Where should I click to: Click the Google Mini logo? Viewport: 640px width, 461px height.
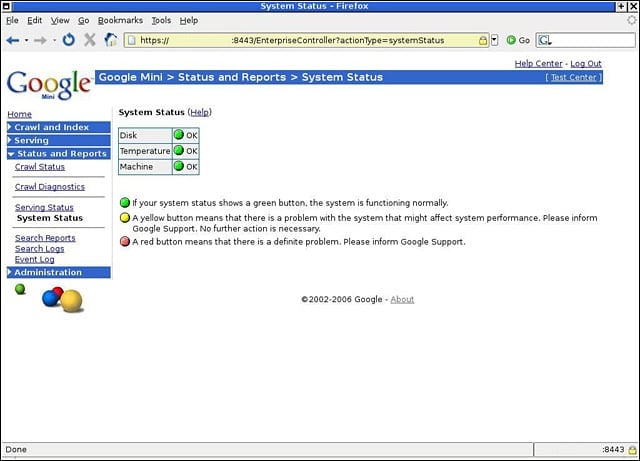click(49, 84)
